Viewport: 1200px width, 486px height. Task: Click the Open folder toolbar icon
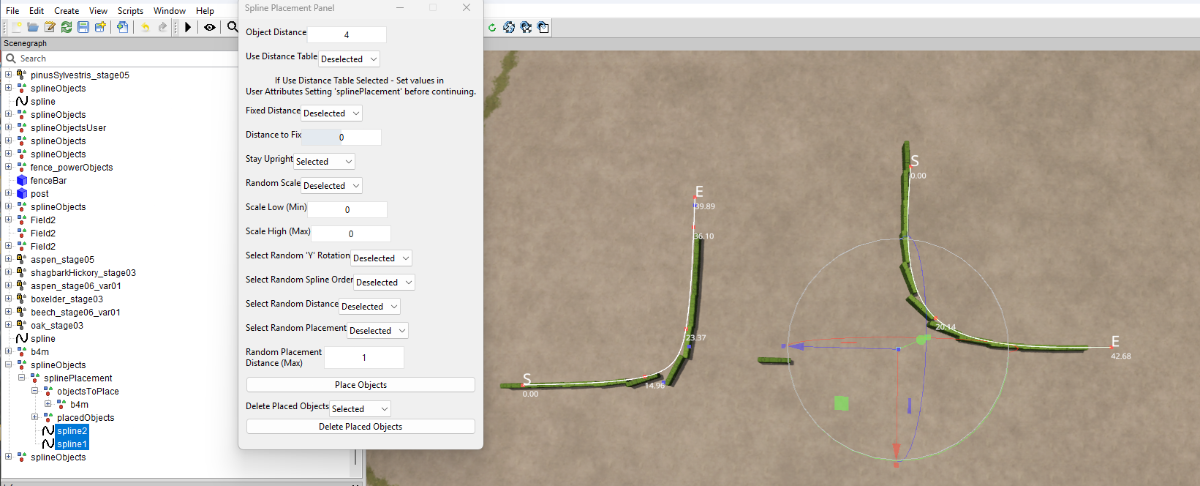(33, 27)
